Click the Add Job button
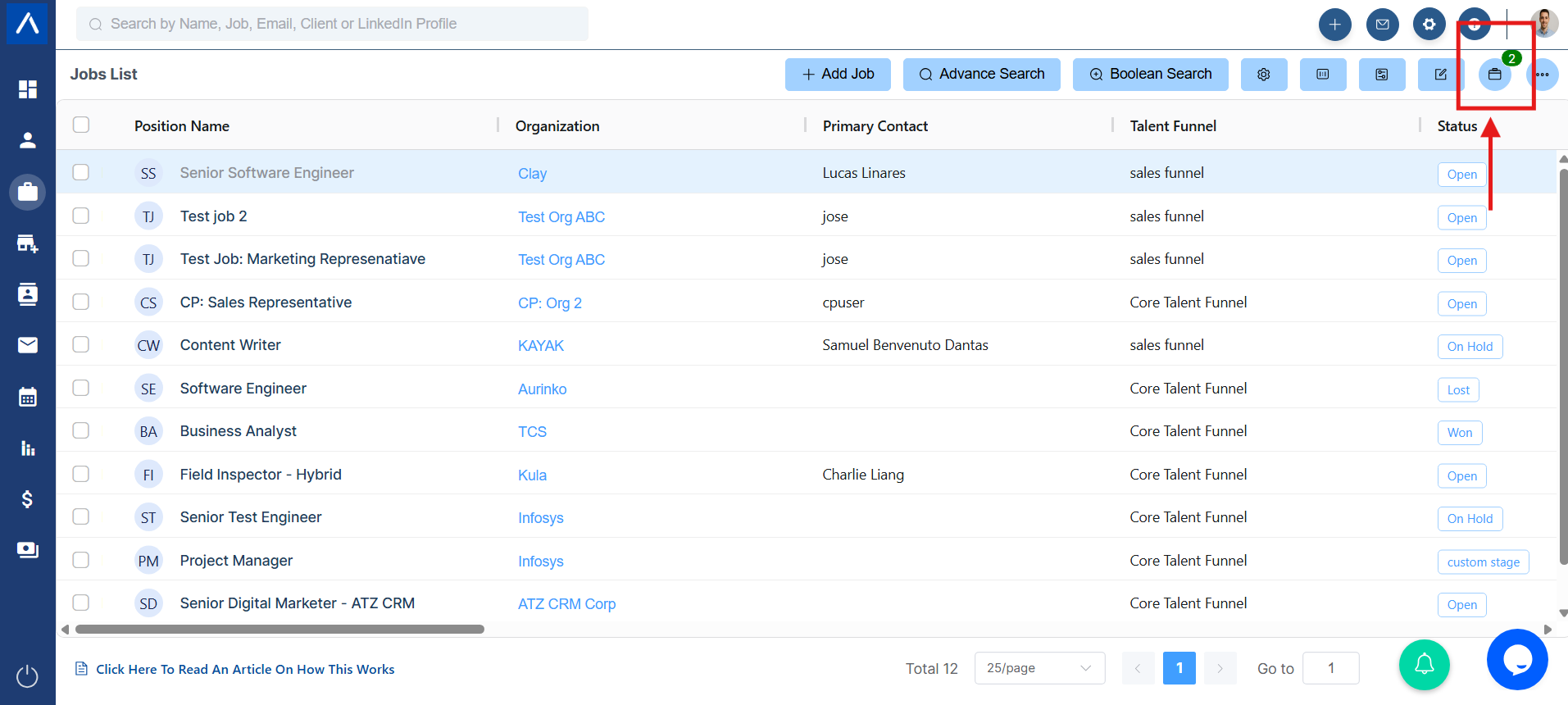 point(838,74)
